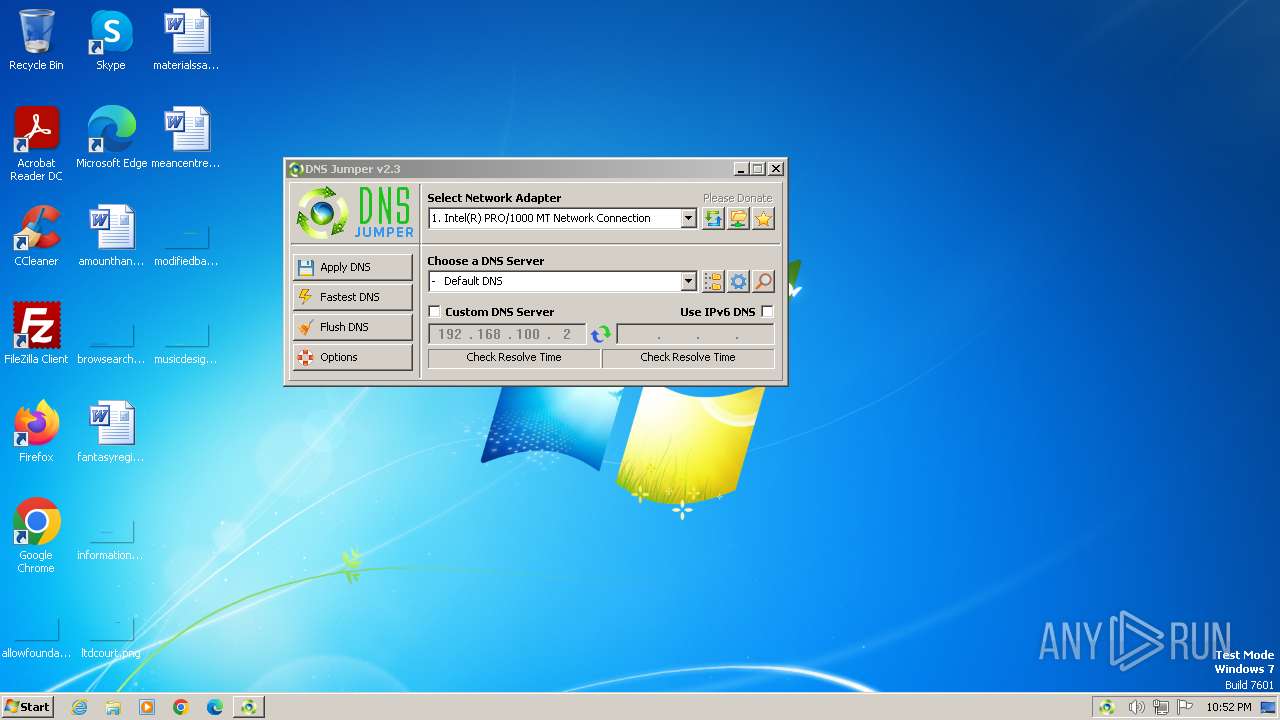The width and height of the screenshot is (1280, 720).
Task: Click the DNS Jumper system tray icon
Action: click(x=1107, y=707)
